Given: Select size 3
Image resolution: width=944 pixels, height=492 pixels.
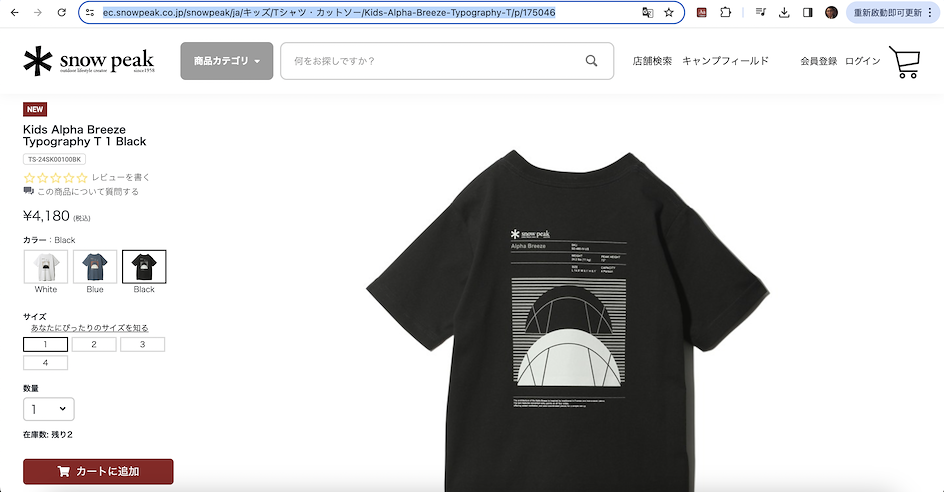Looking at the screenshot, I should (143, 344).
